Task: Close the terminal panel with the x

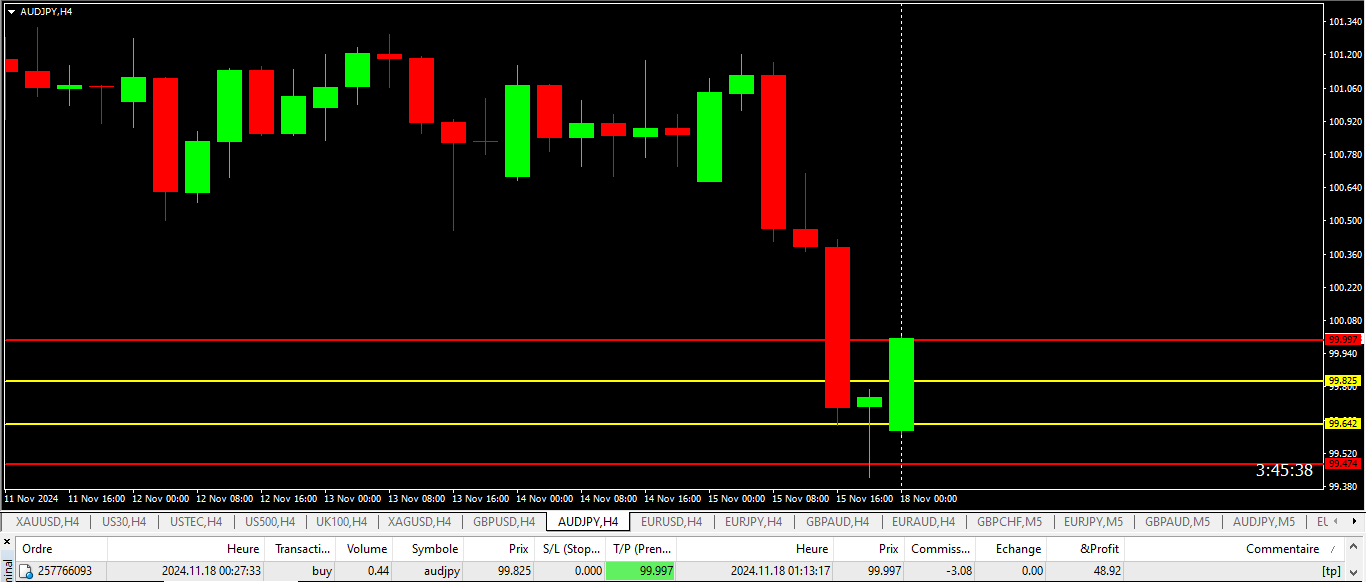Action: pos(8,543)
